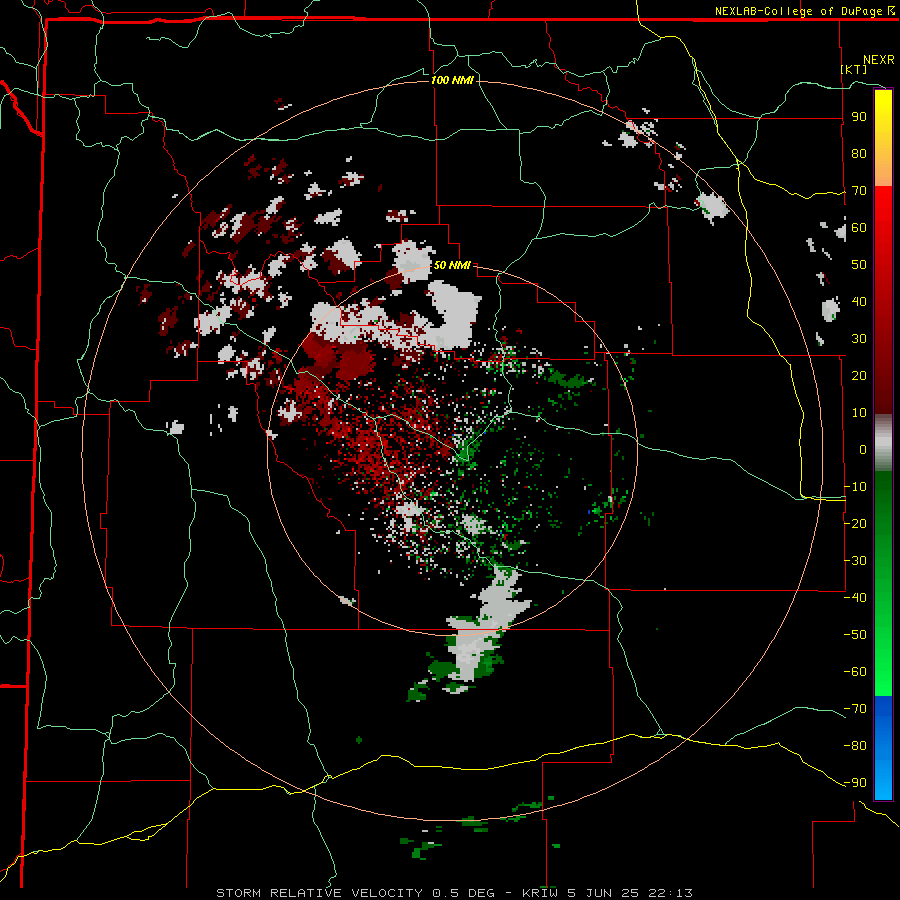The height and width of the screenshot is (900, 900).
Task: Click the positive 40 knot scale label
Action: point(859,301)
